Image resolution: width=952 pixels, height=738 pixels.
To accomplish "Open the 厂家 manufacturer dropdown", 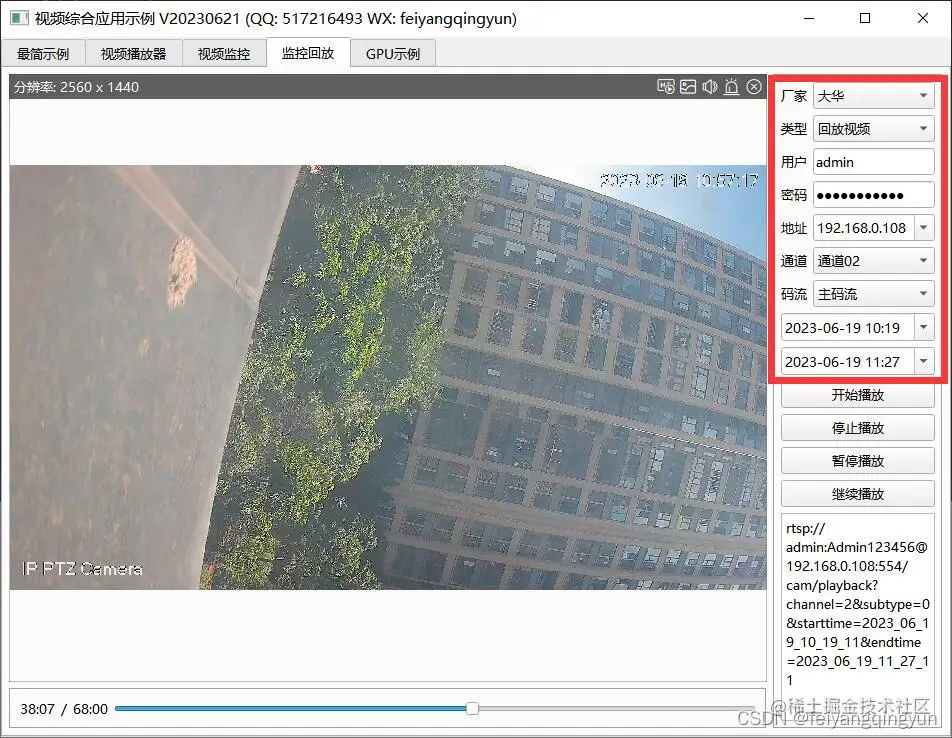I will click(873, 96).
